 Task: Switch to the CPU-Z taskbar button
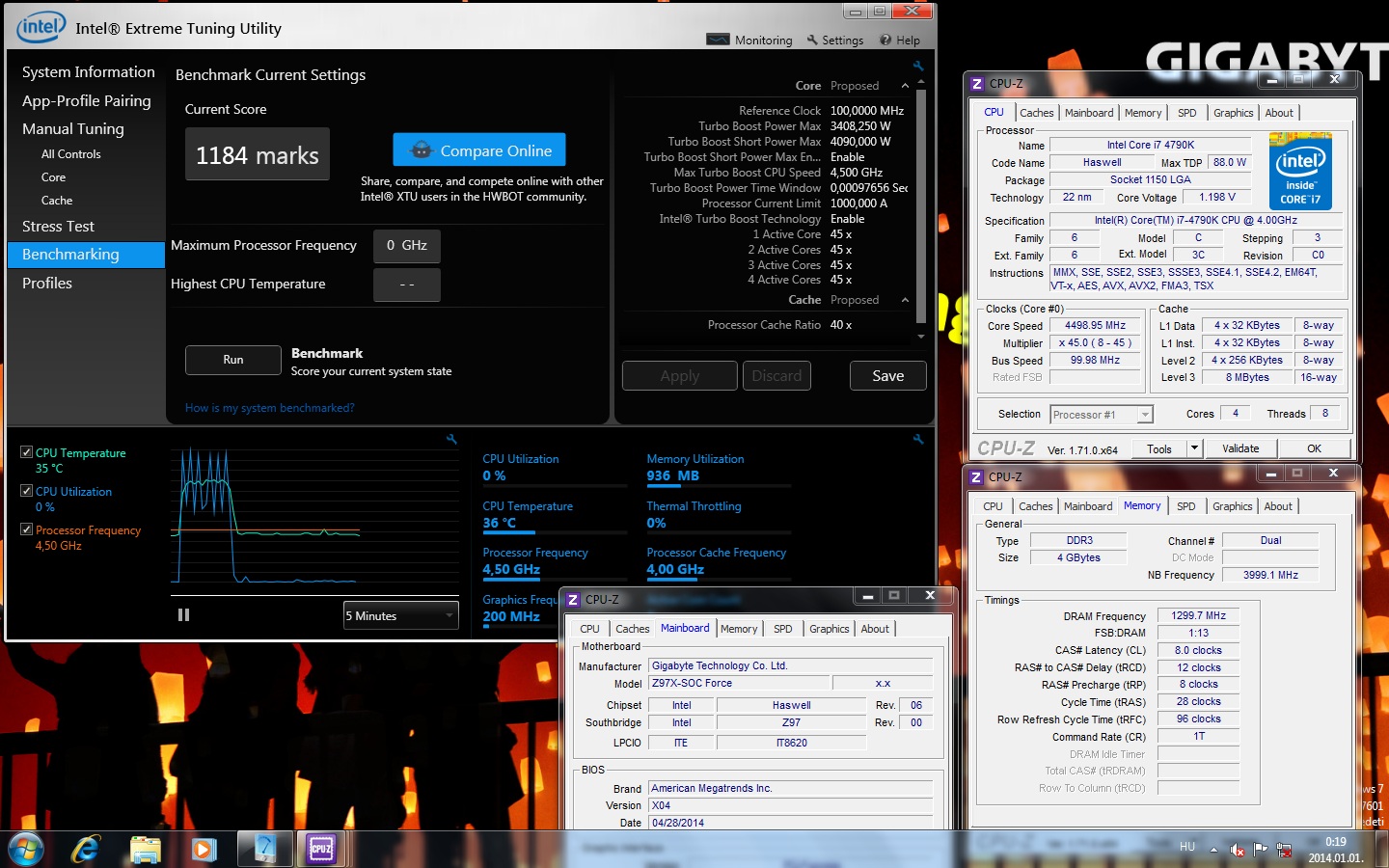[x=321, y=850]
